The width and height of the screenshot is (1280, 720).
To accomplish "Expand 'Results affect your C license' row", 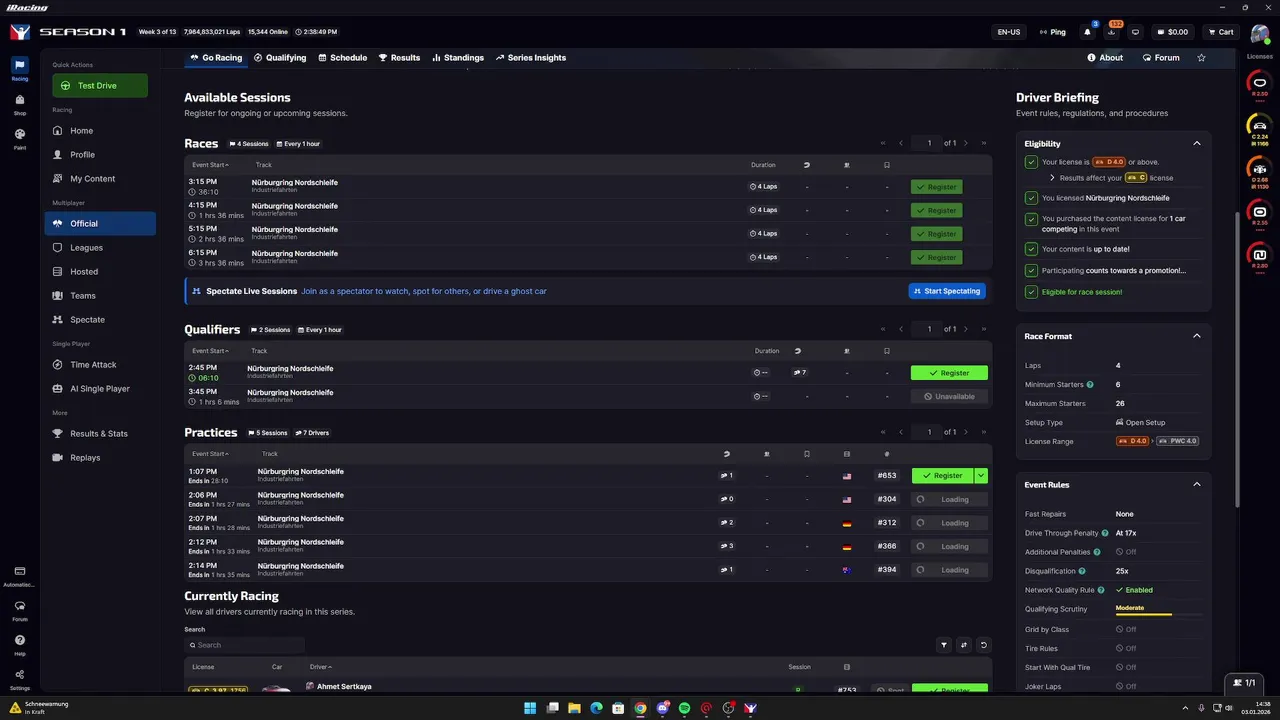I will (x=1052, y=178).
